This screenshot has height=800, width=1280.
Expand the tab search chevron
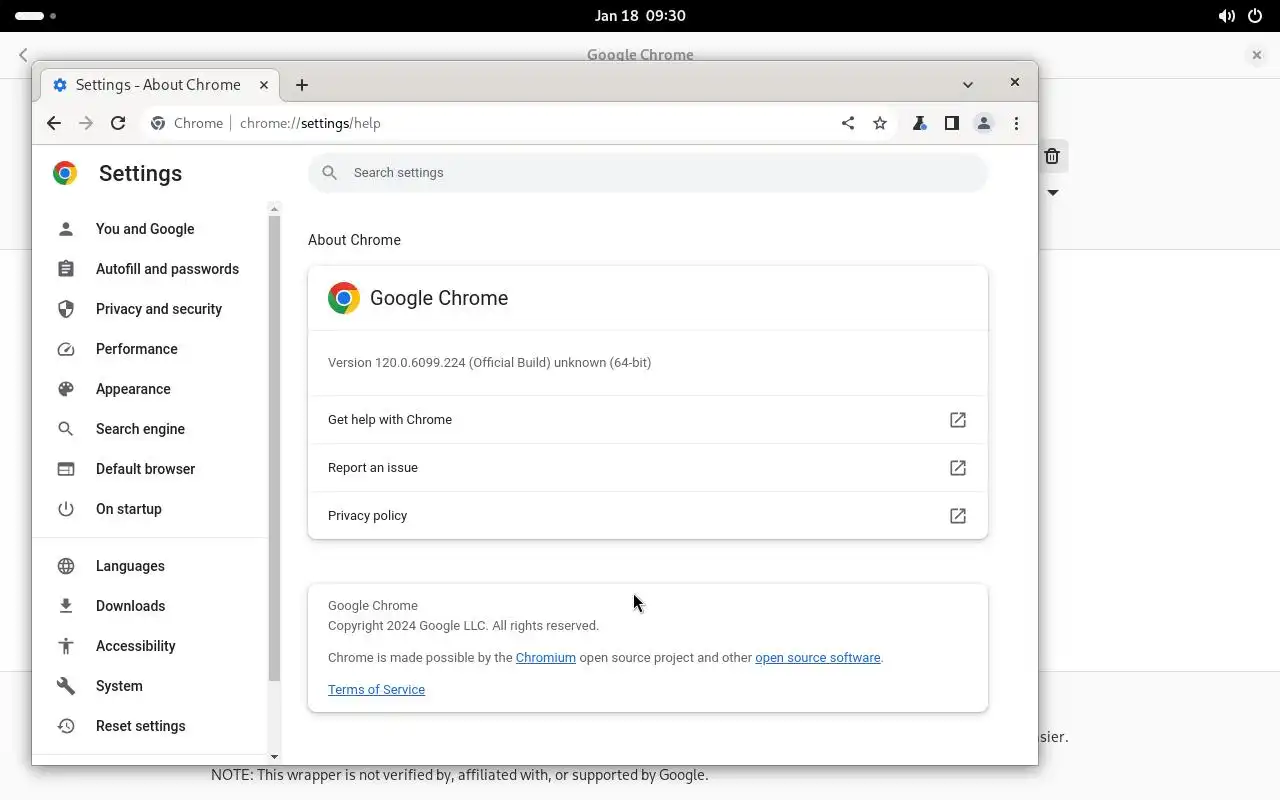tap(968, 84)
